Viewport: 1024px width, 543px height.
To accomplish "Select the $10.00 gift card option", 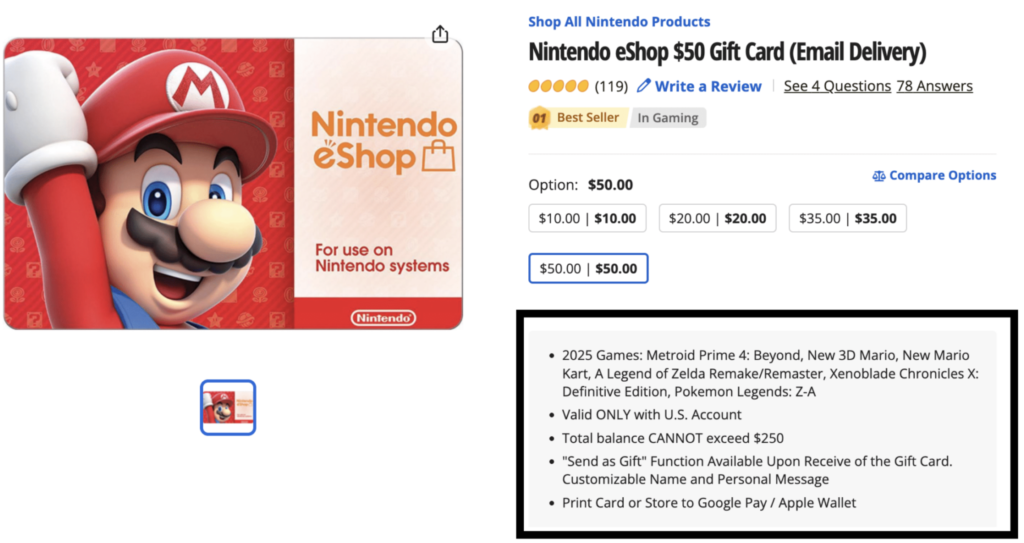I will (588, 218).
